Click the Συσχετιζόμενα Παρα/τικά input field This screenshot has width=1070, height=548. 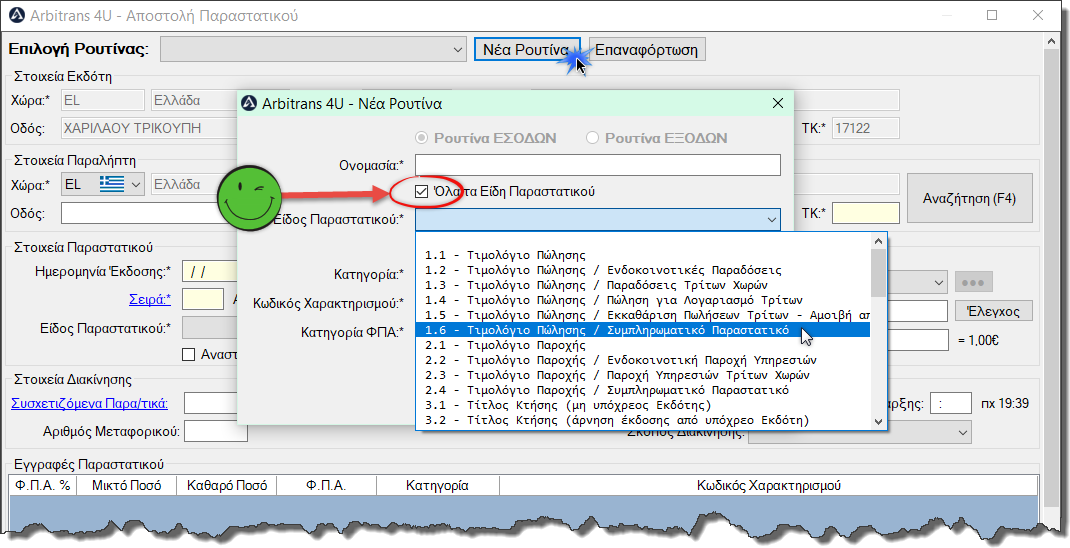[x=210, y=403]
